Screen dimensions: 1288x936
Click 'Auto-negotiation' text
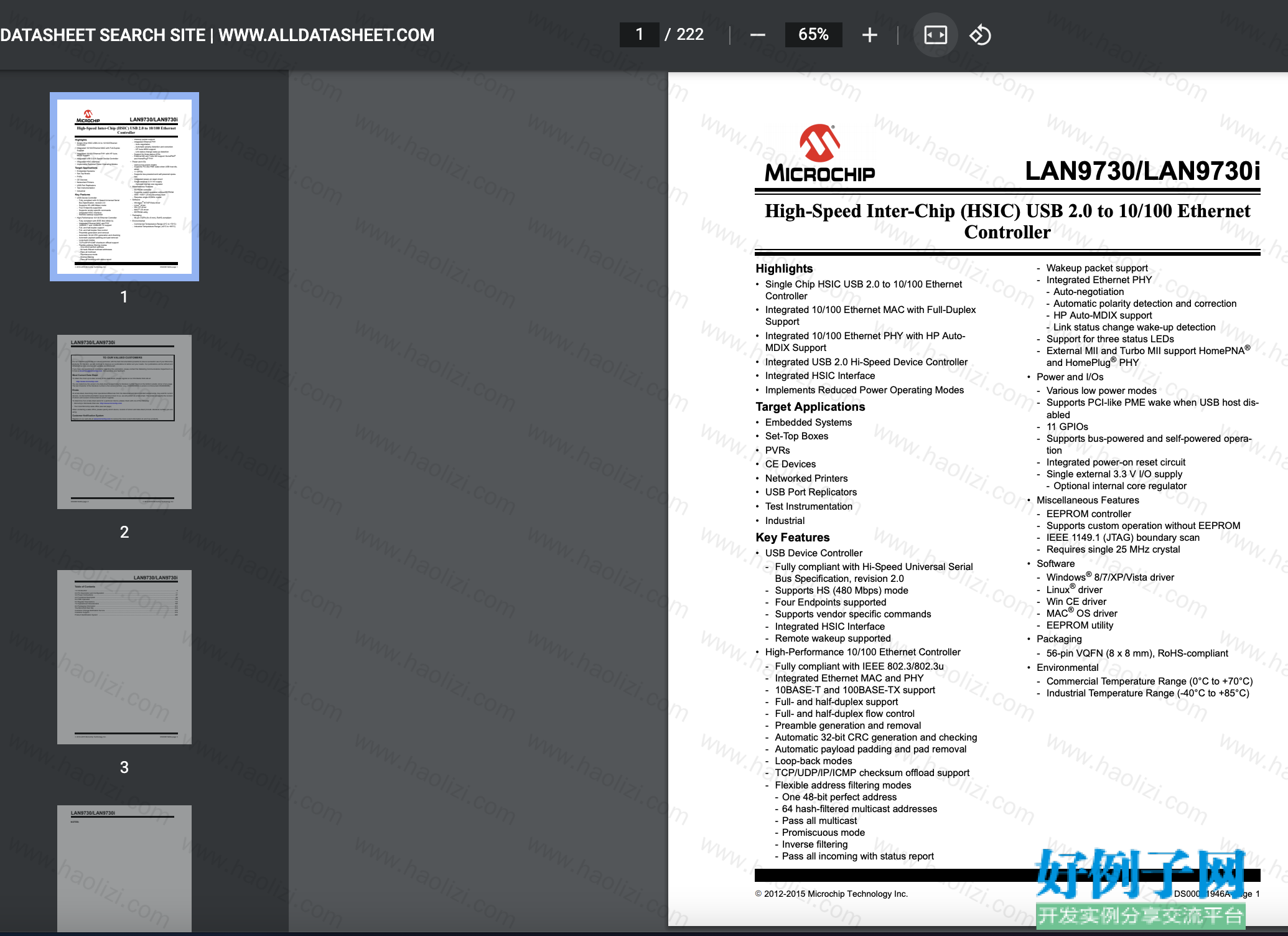pyautogui.click(x=1088, y=291)
